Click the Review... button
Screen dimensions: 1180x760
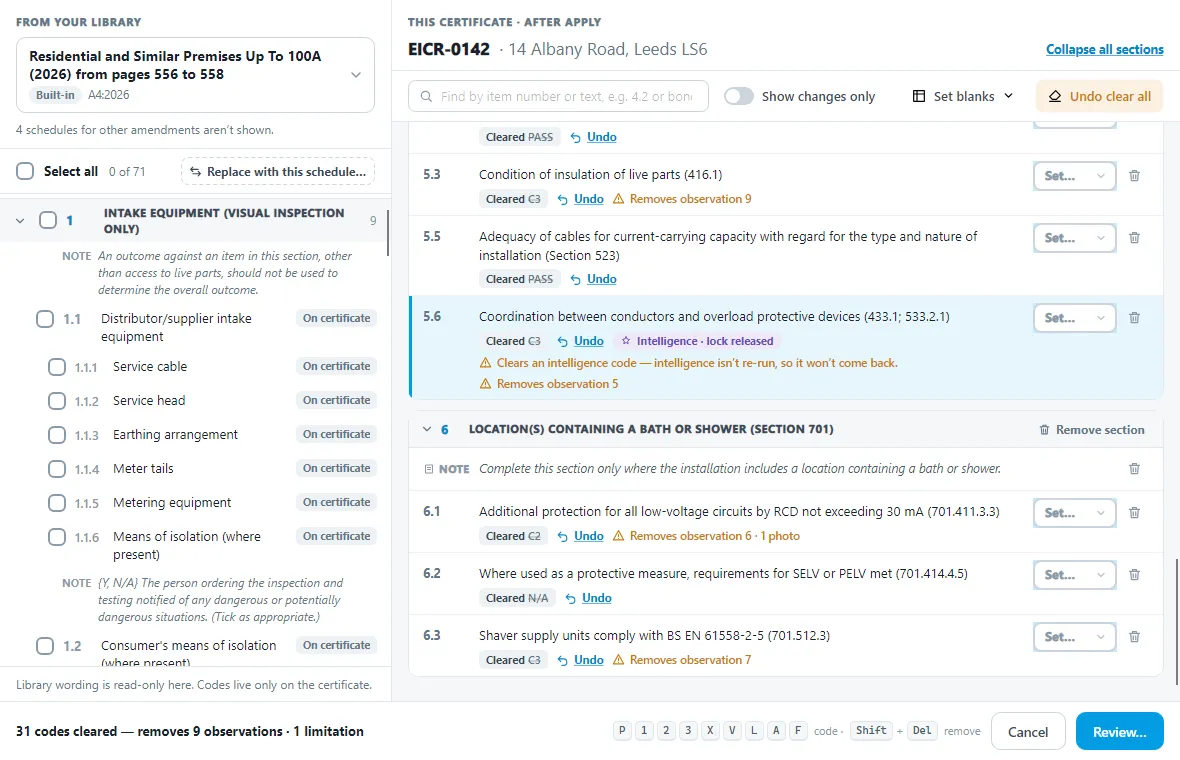point(1120,731)
